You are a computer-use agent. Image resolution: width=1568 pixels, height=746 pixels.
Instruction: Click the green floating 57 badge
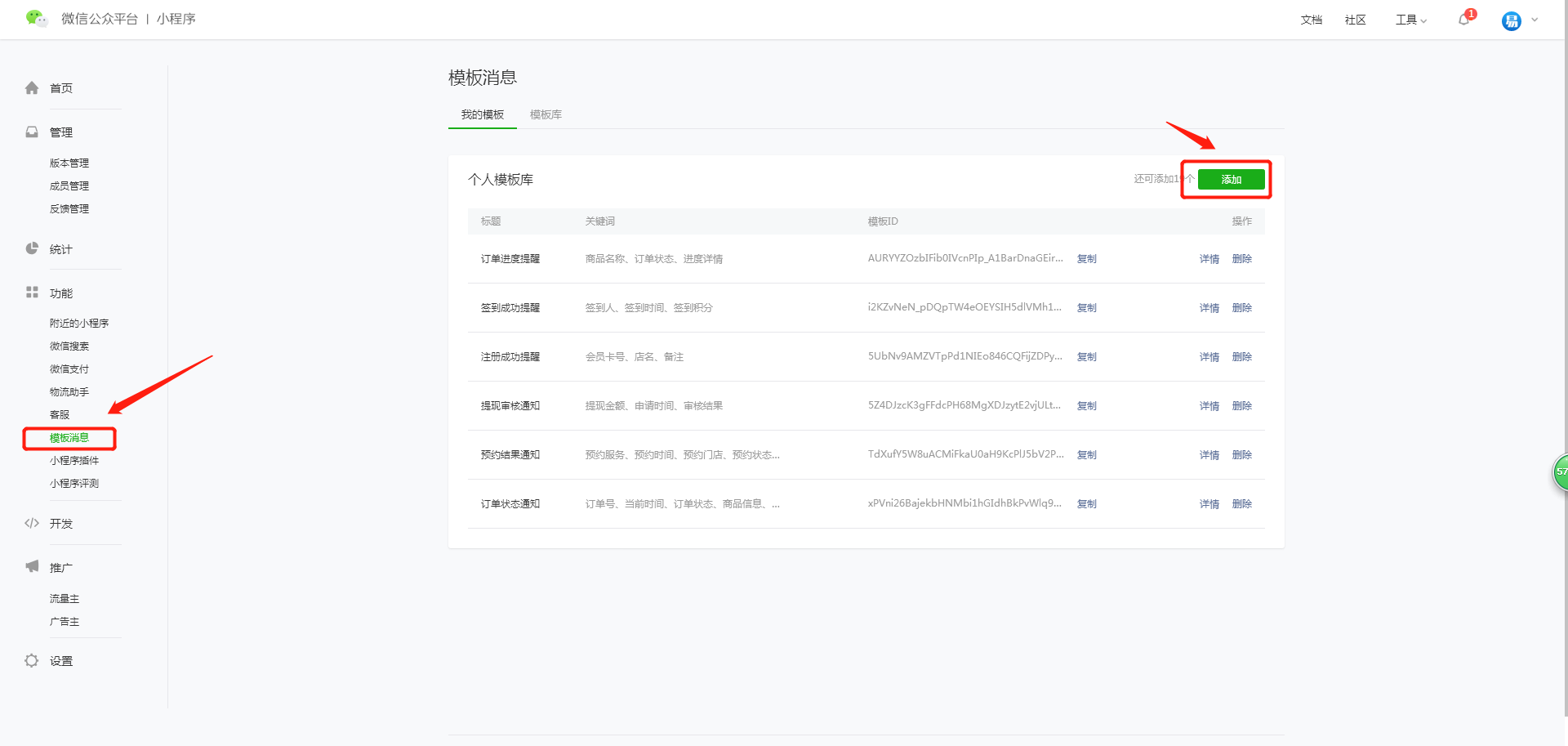(1561, 472)
